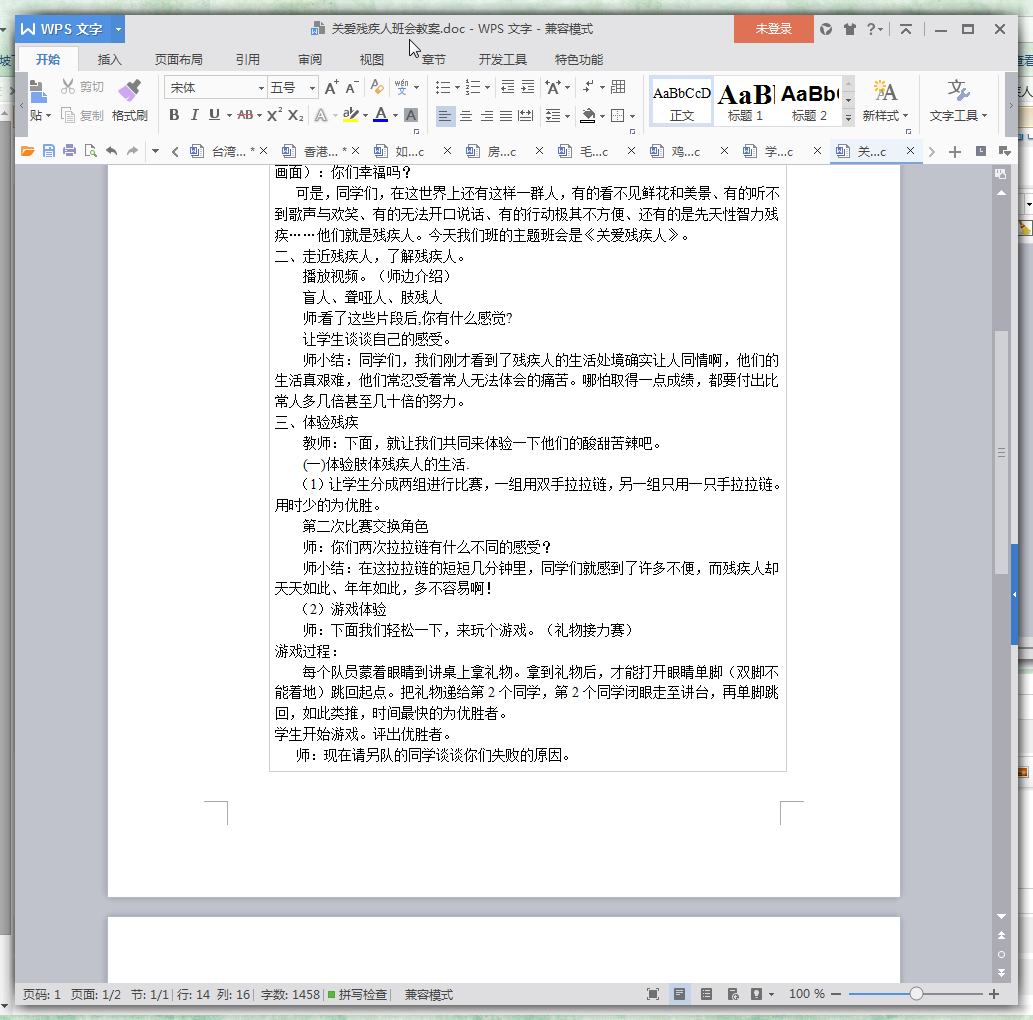Select center alignment button

pyautogui.click(x=466, y=116)
